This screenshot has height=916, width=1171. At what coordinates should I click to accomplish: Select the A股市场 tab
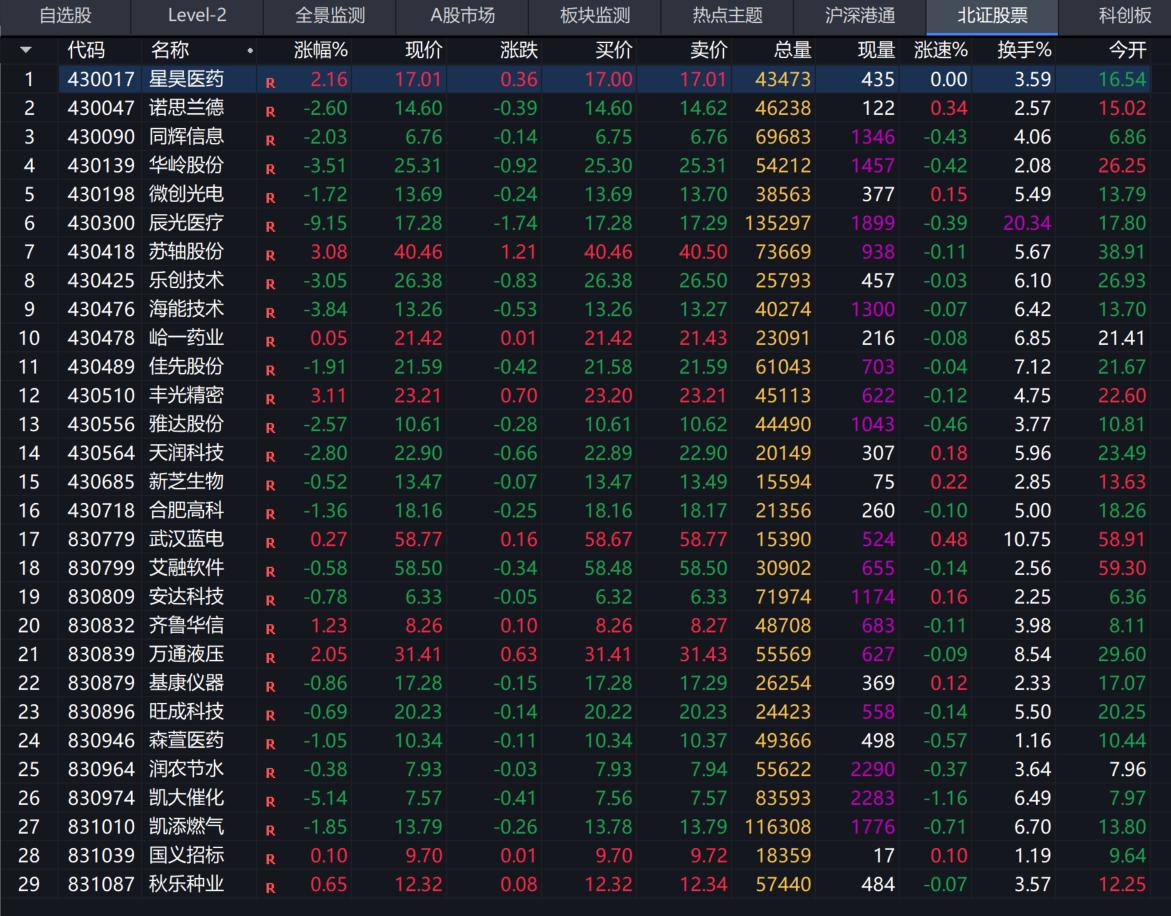[x=462, y=16]
